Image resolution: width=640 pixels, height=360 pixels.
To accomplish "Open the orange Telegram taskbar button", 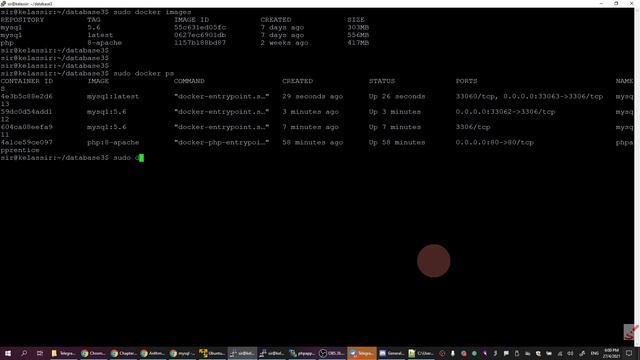I will (362, 353).
